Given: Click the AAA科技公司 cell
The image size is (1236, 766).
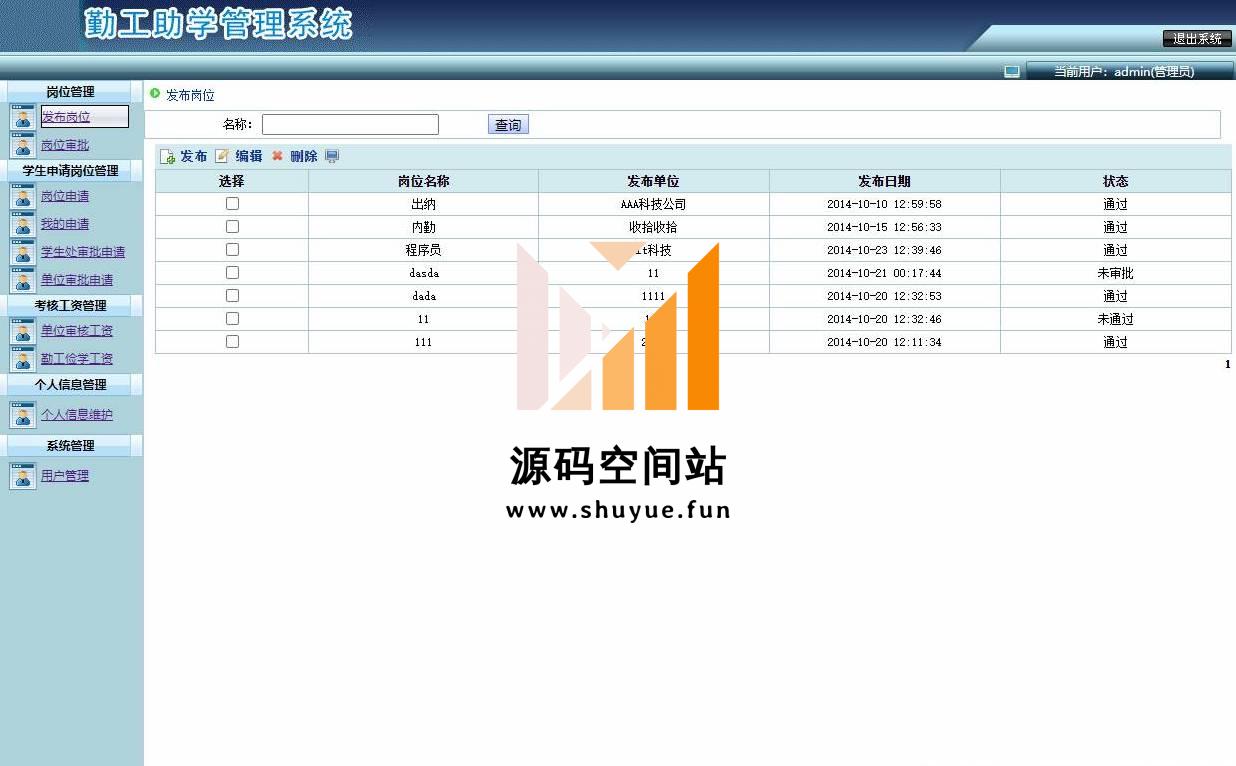Looking at the screenshot, I should (653, 204).
